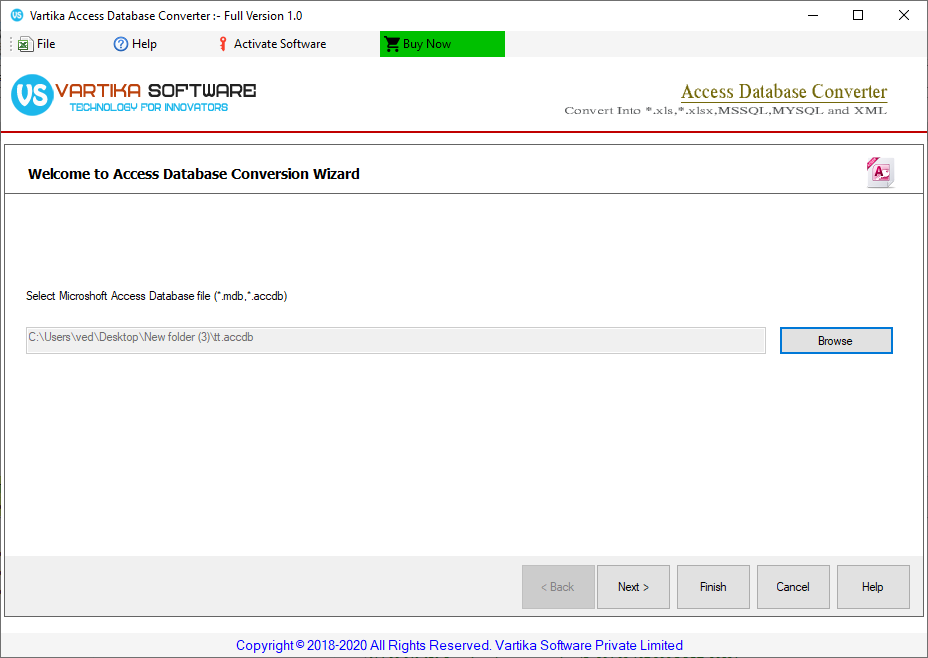The height and width of the screenshot is (658, 928).
Task: Click the Access Database Converter heading
Action: point(784,92)
